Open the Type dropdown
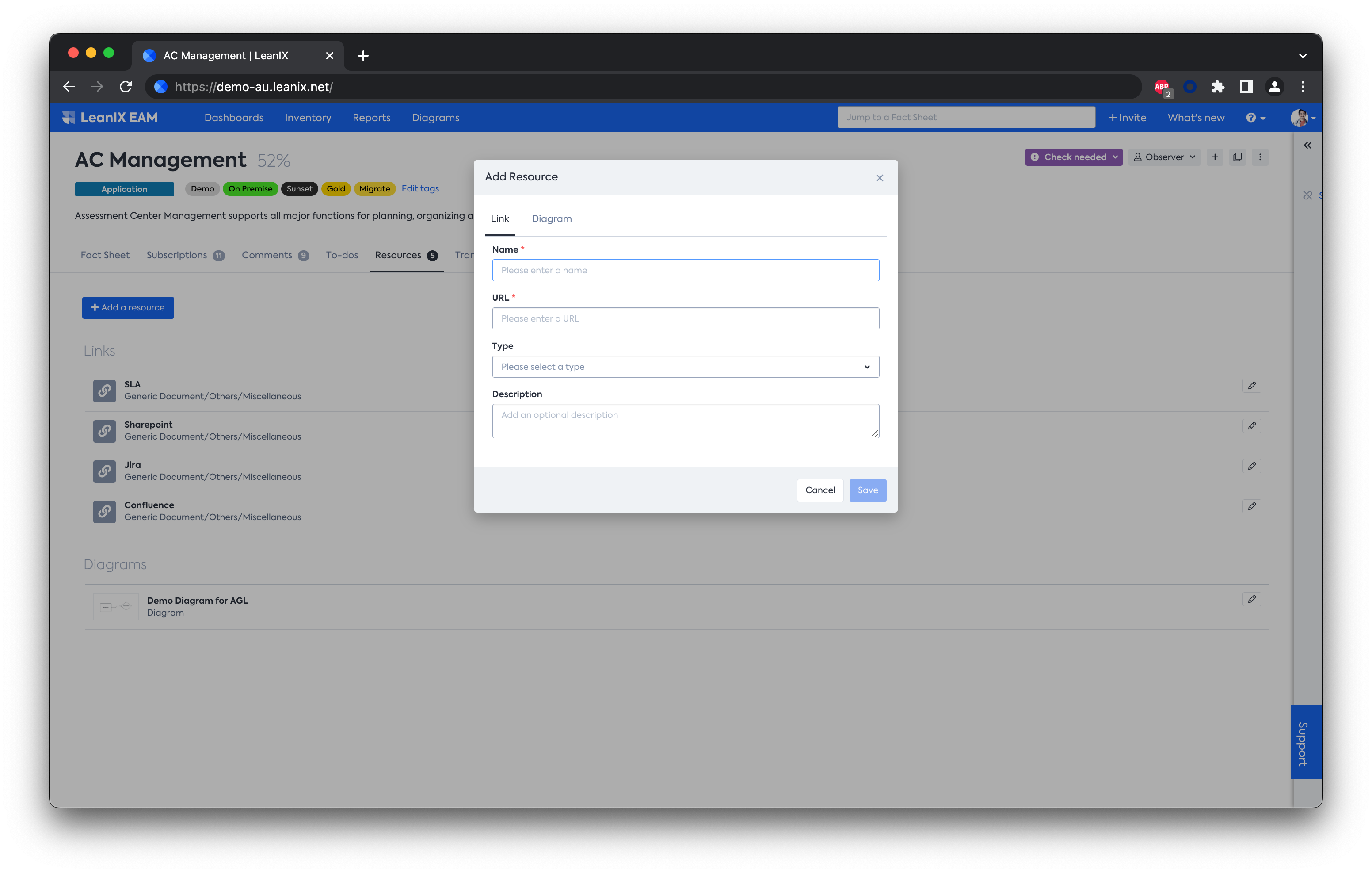This screenshot has width=1372, height=873. (x=686, y=367)
